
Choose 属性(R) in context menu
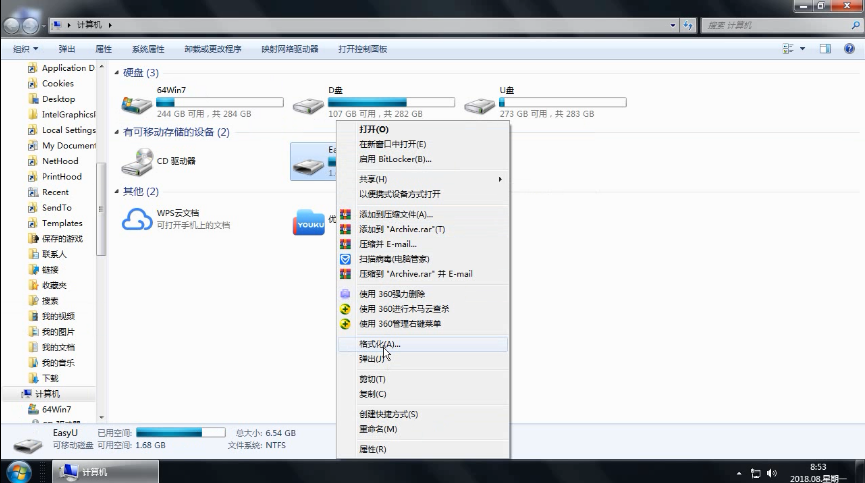423,449
